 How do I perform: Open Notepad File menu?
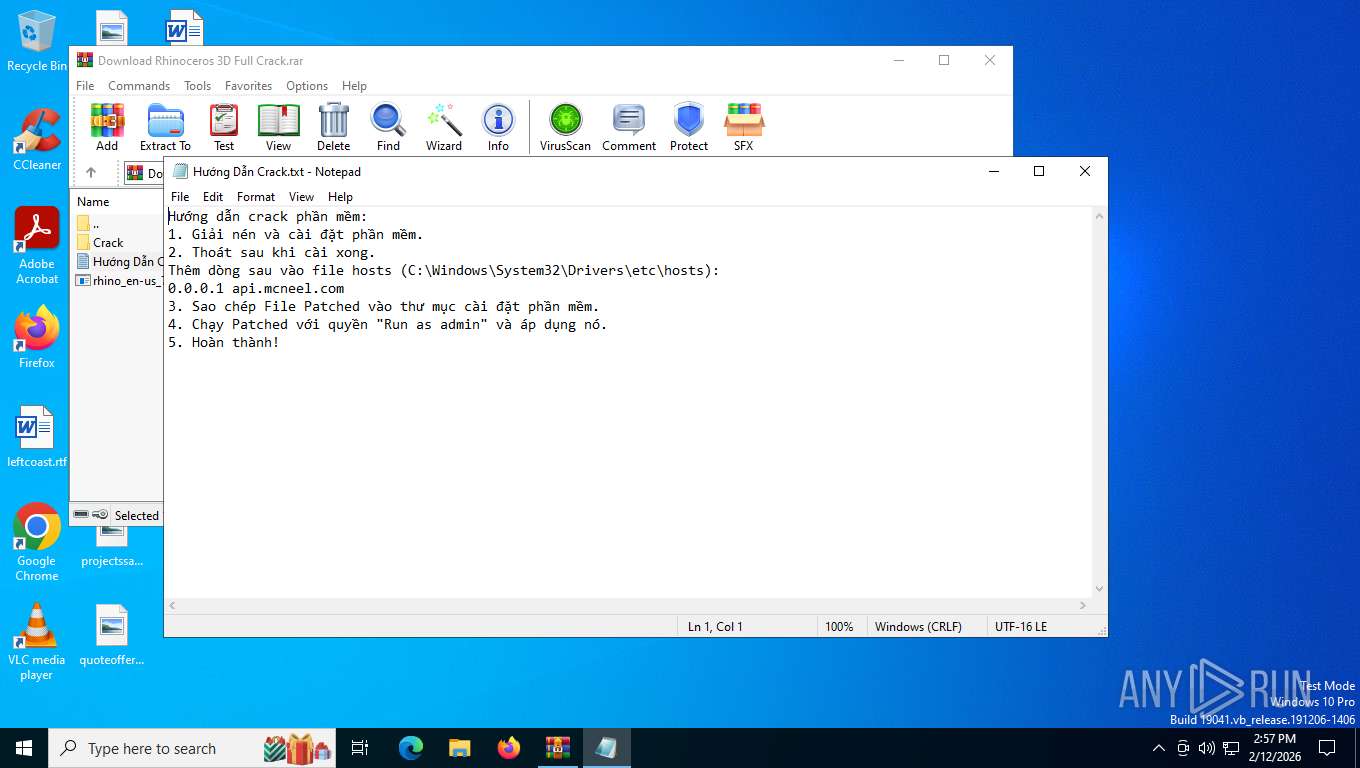180,197
